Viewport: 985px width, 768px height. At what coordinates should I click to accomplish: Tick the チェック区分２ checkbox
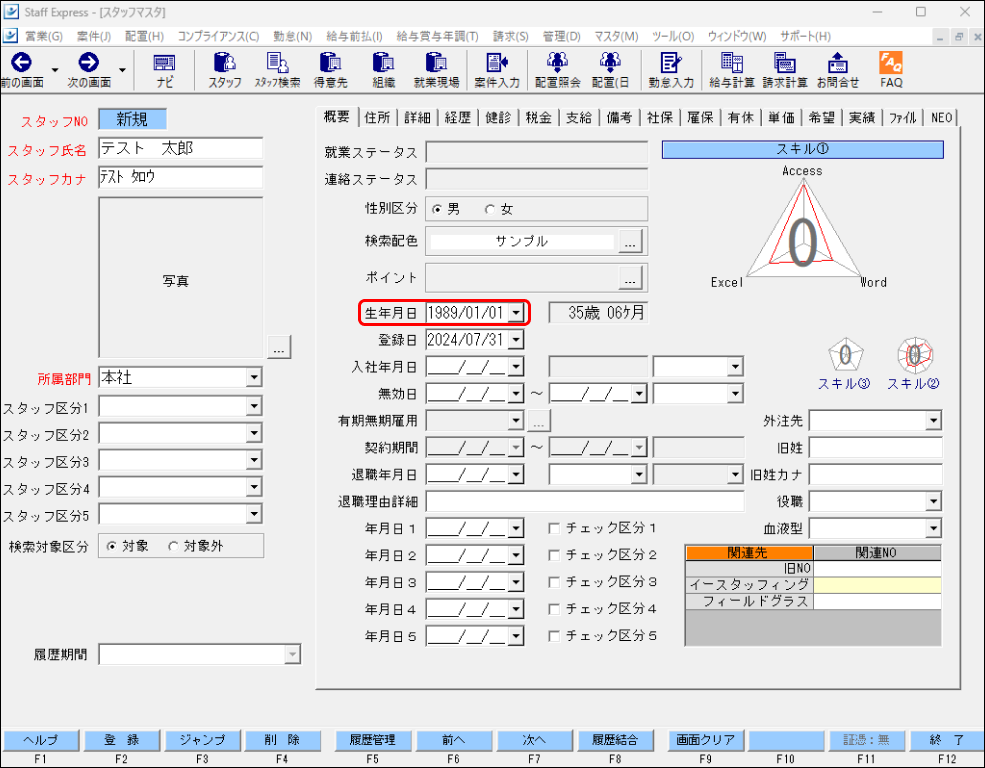click(x=554, y=555)
